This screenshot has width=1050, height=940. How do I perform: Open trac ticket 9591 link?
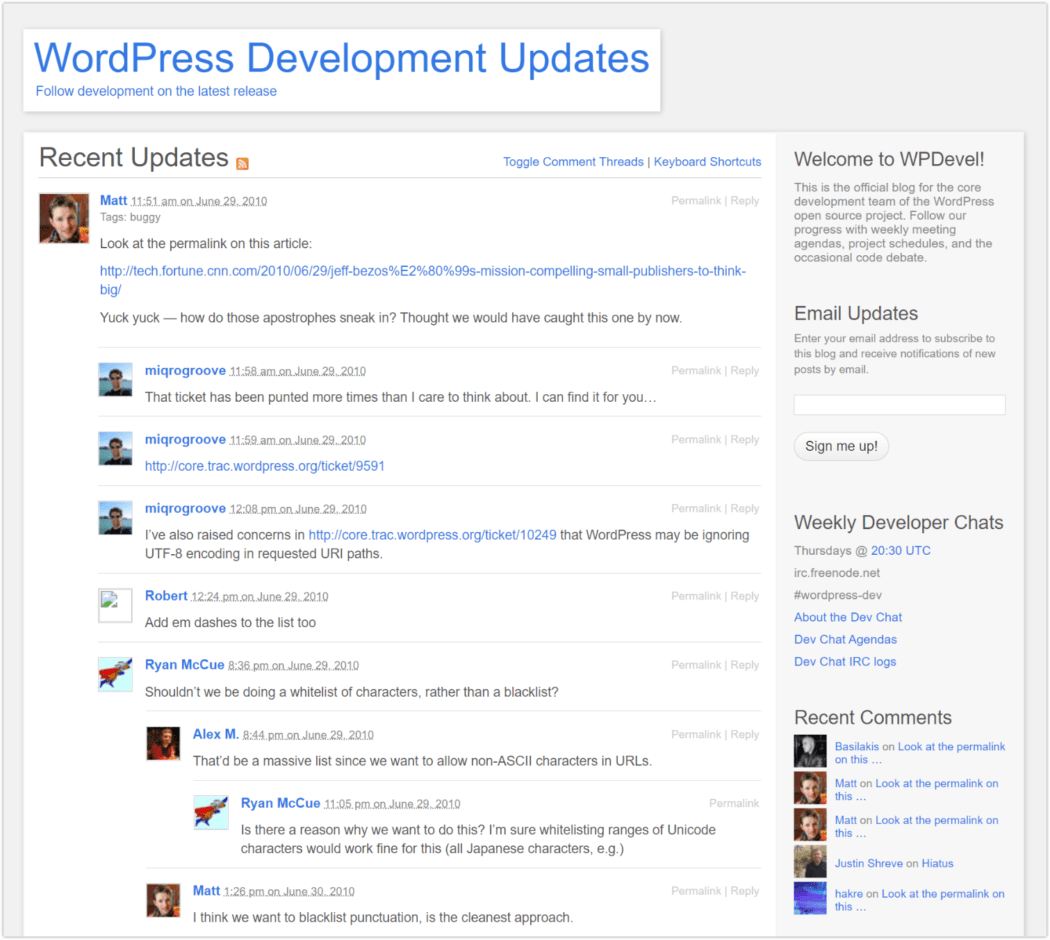265,466
